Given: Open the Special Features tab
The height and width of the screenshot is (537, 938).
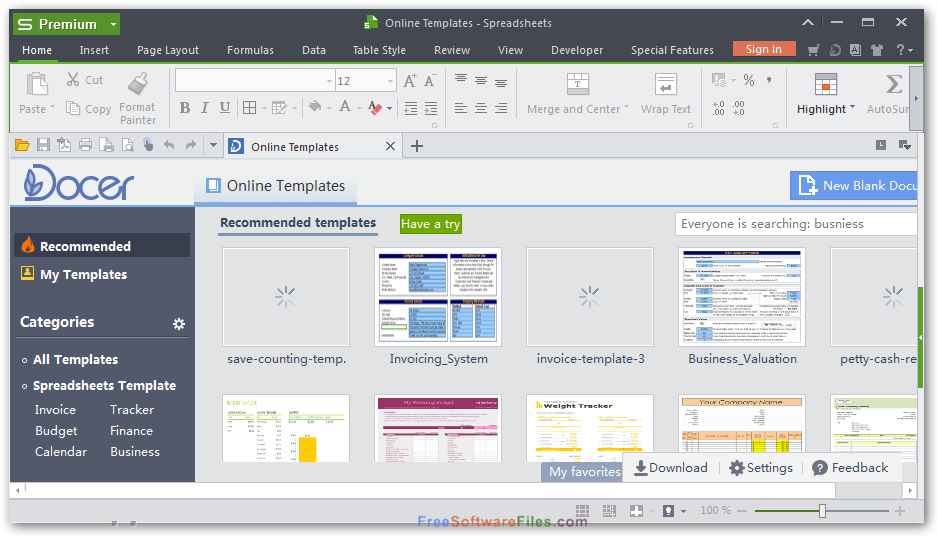Looking at the screenshot, I should coord(672,50).
